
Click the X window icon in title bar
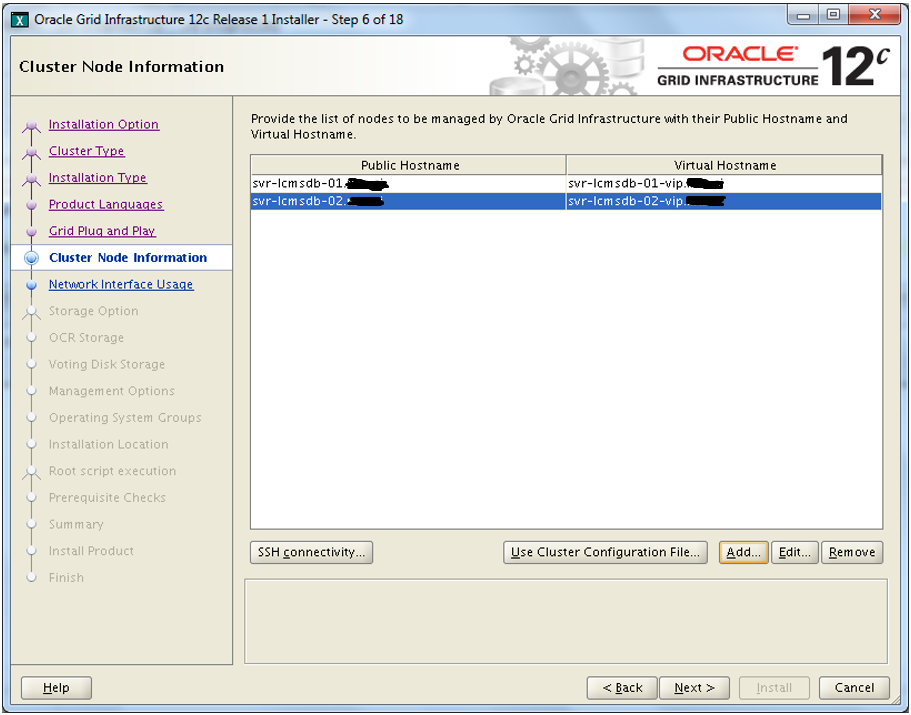[x=20, y=20]
